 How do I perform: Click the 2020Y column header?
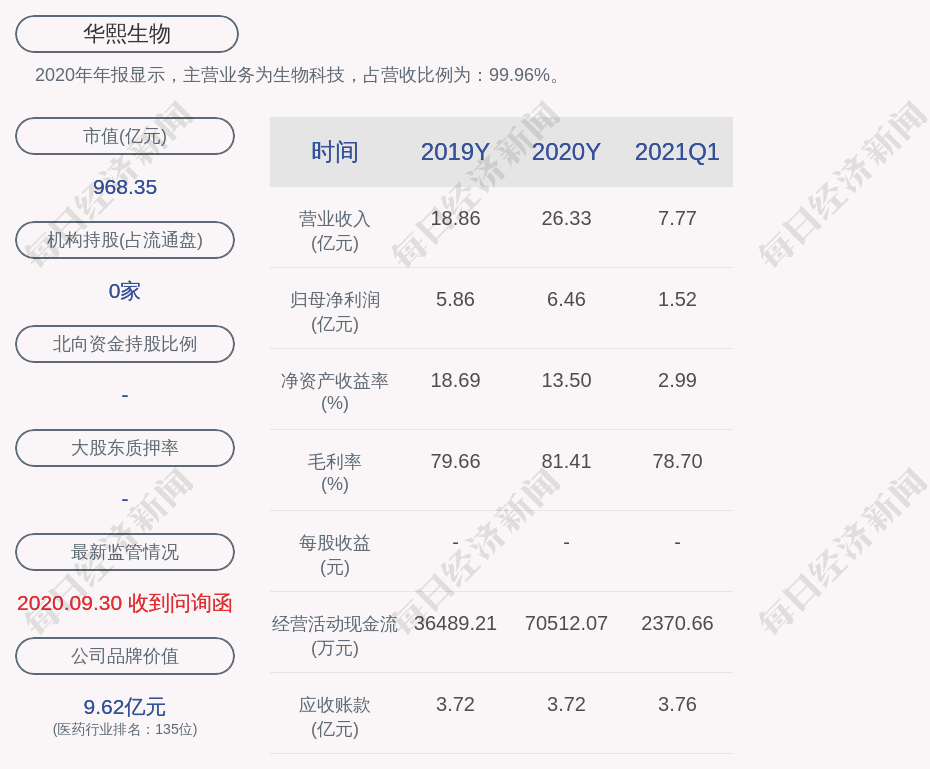pyautogui.click(x=566, y=152)
